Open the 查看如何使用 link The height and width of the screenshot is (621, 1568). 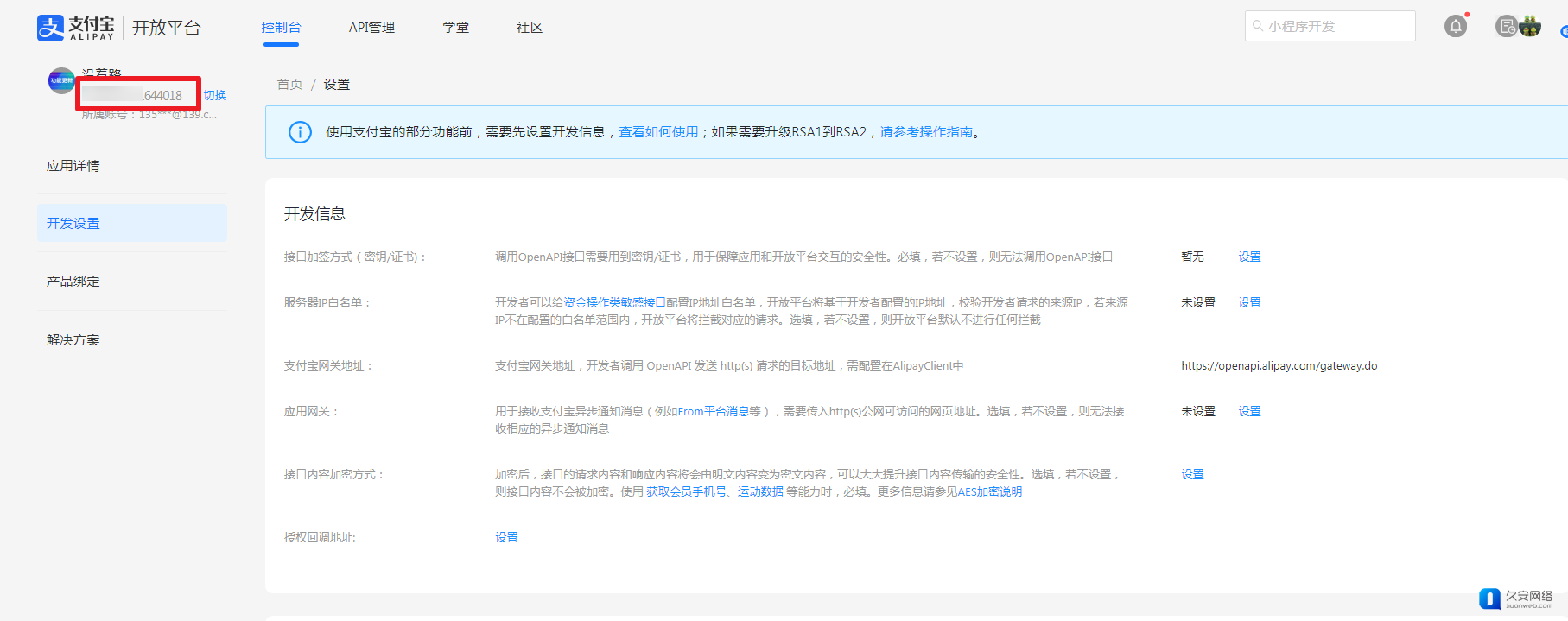[x=658, y=132]
